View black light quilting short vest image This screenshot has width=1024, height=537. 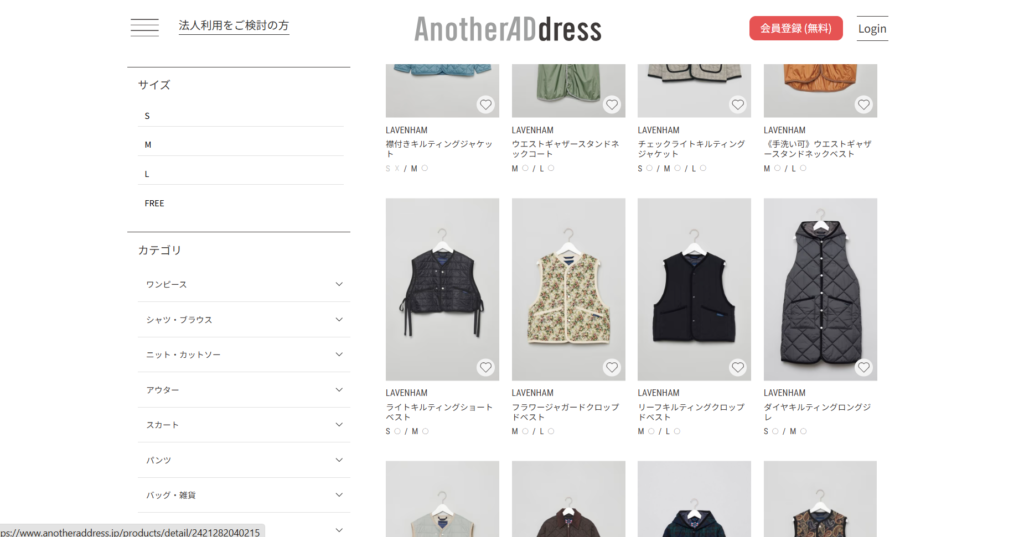(x=442, y=289)
